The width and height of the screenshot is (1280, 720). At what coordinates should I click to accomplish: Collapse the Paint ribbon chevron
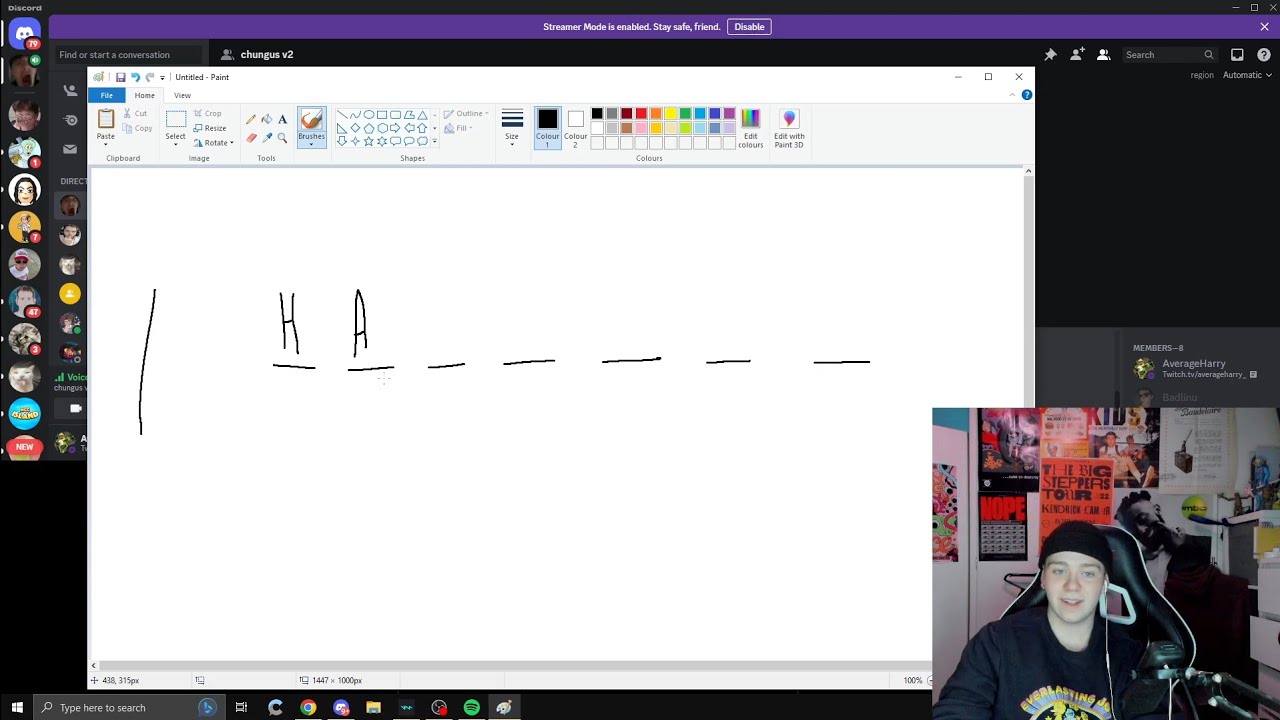pos(1012,95)
